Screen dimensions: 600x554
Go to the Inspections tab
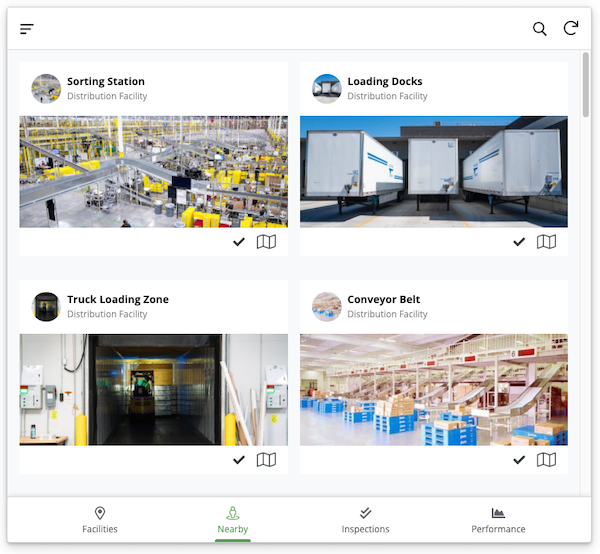tap(365, 520)
